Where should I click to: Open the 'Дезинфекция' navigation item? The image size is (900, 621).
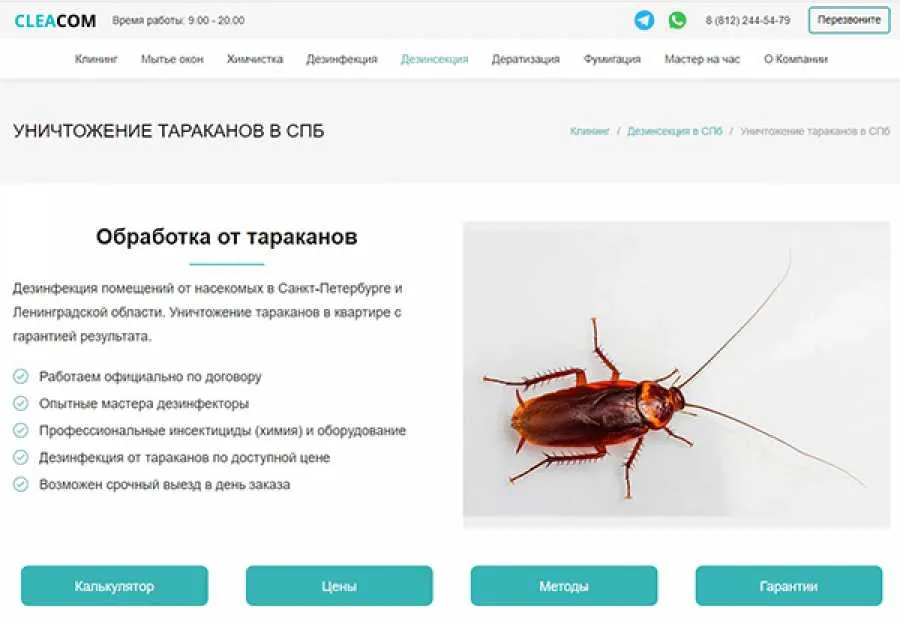(342, 59)
